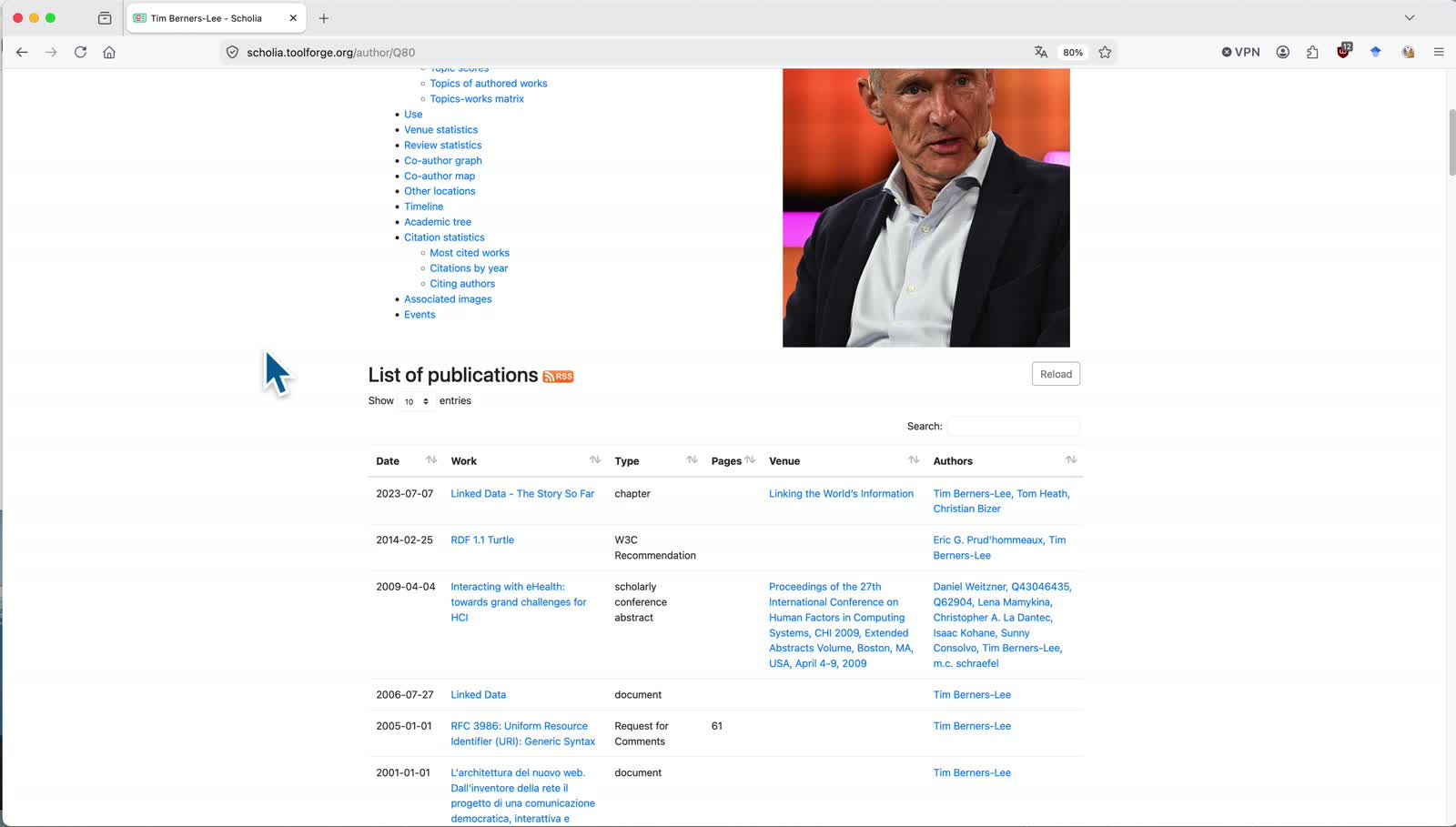Open the Tim Berners-Lee portrait image
Screen dimensions: 1456x827
click(x=926, y=207)
